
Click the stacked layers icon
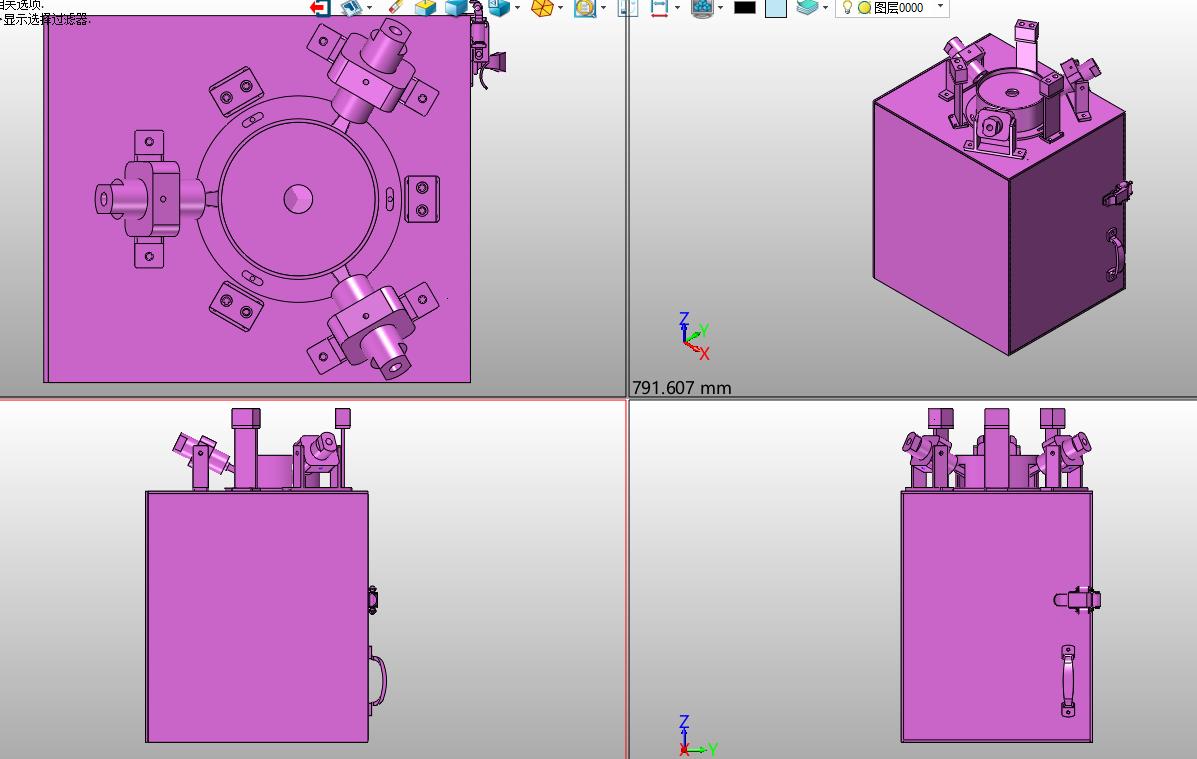click(807, 7)
